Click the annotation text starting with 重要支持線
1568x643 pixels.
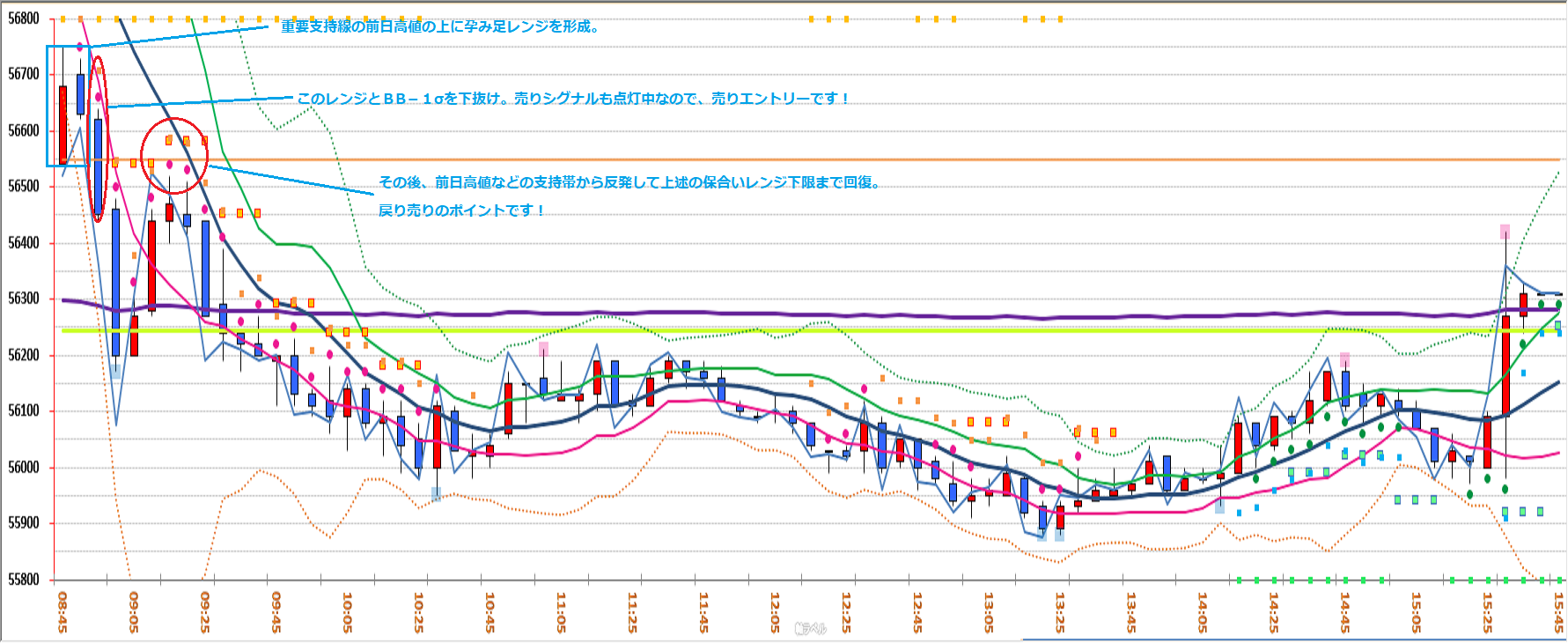click(x=440, y=26)
